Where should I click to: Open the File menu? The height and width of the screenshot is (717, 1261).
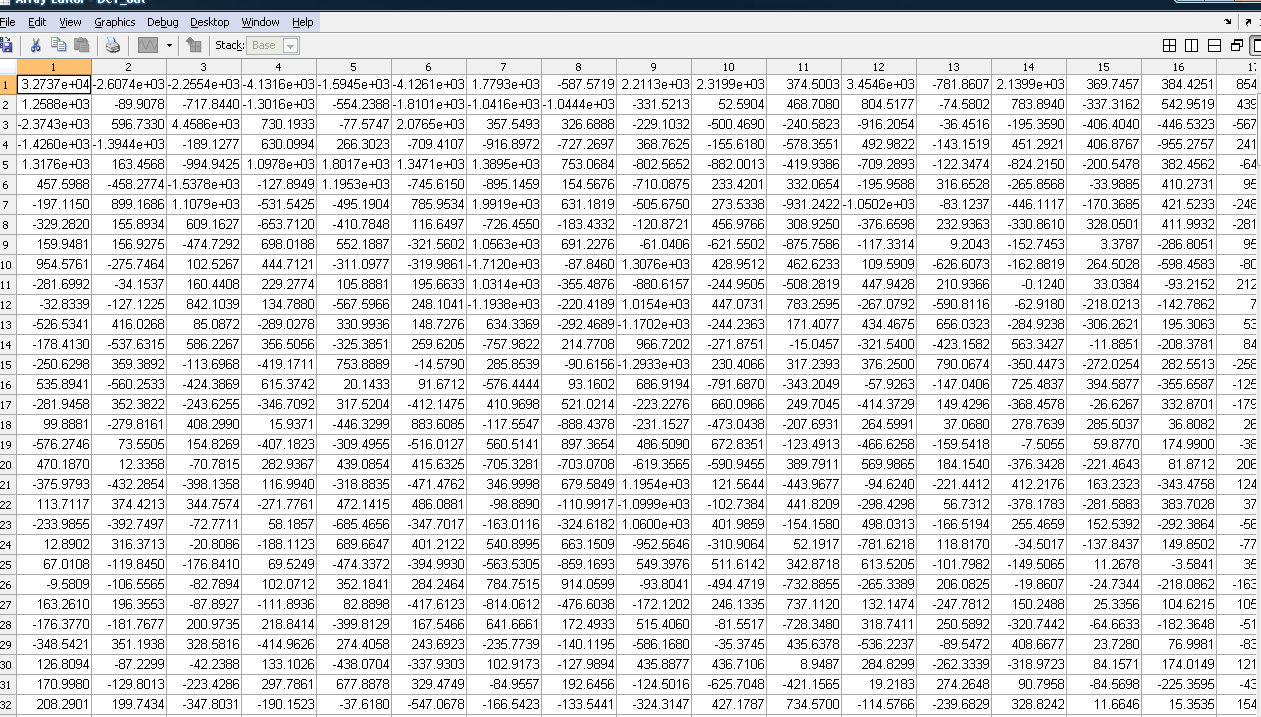point(8,21)
